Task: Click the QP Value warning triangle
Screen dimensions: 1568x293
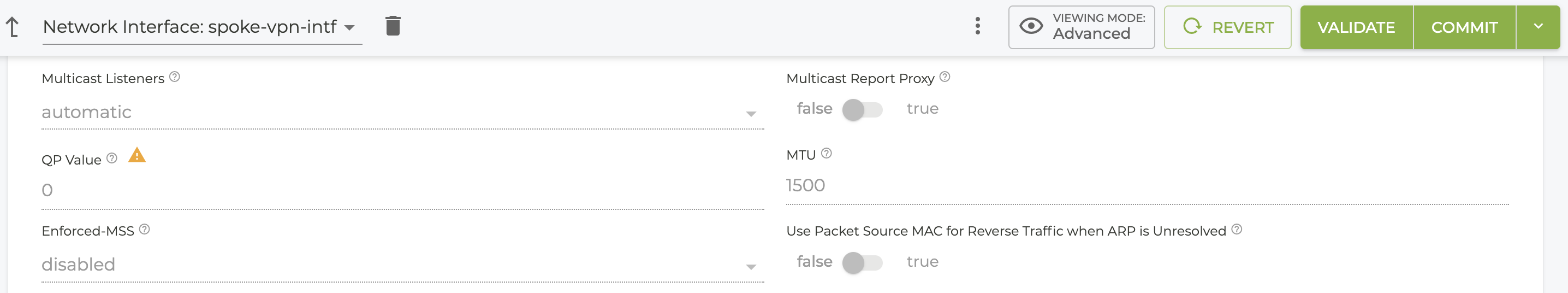Action: pyautogui.click(x=137, y=155)
